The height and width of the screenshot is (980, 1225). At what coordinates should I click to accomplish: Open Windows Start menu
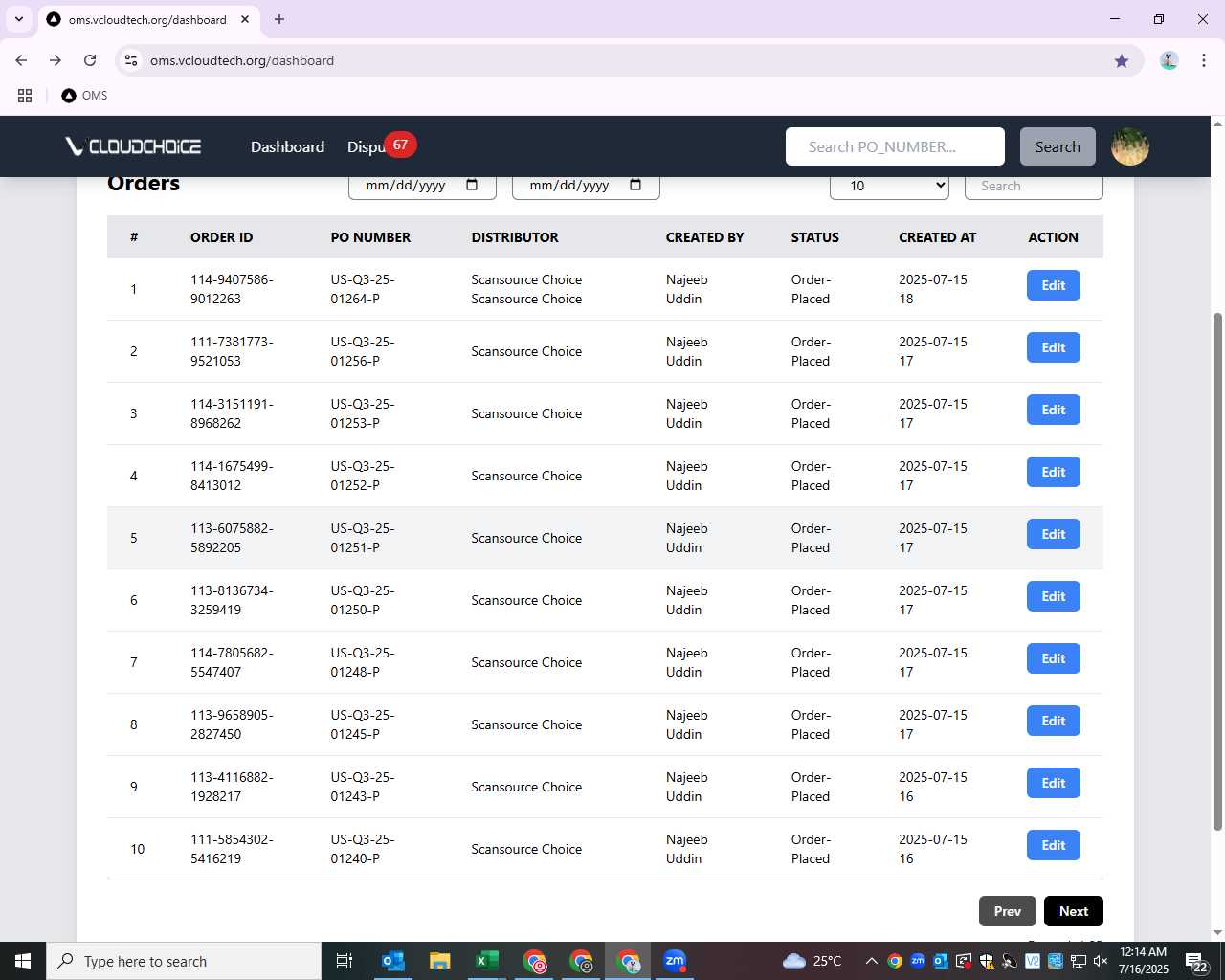pyautogui.click(x=23, y=961)
